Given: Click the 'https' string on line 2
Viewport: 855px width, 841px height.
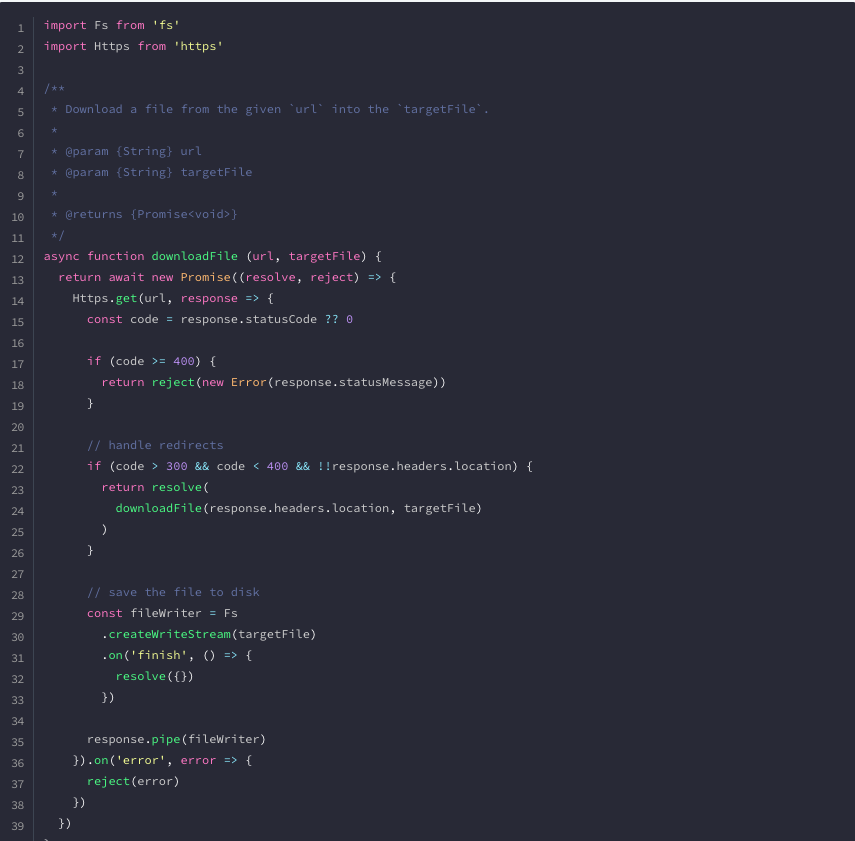Looking at the screenshot, I should (x=198, y=46).
